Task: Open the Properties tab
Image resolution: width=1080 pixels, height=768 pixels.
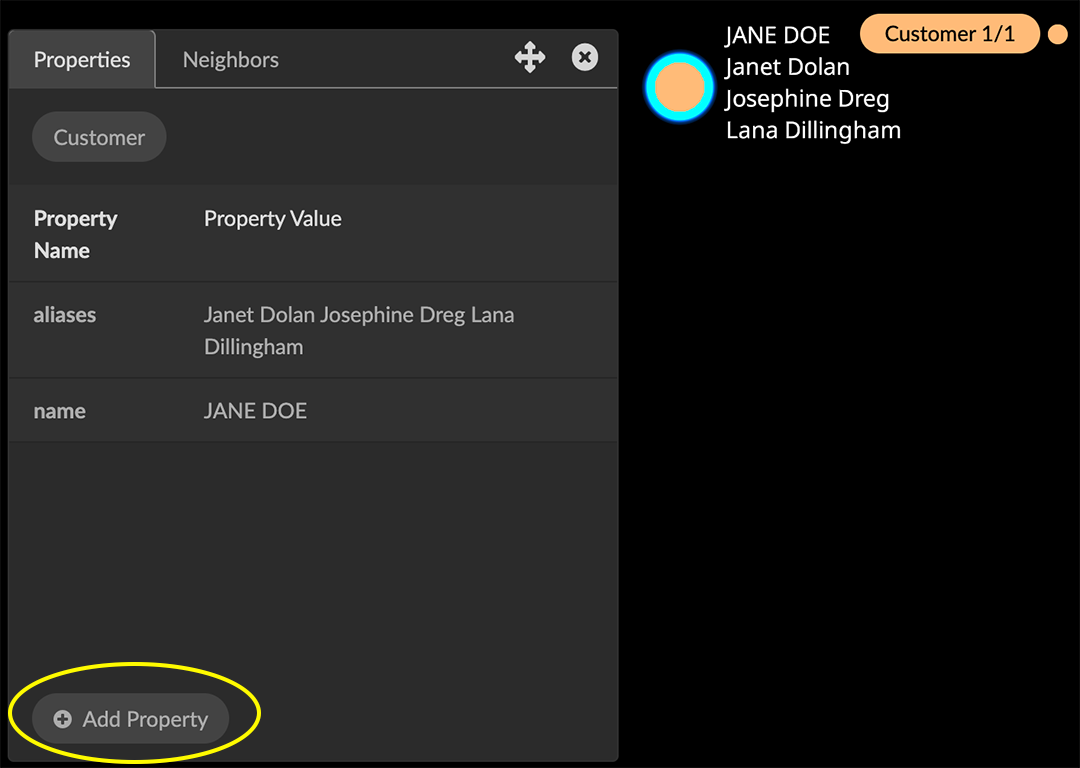Action: click(82, 60)
